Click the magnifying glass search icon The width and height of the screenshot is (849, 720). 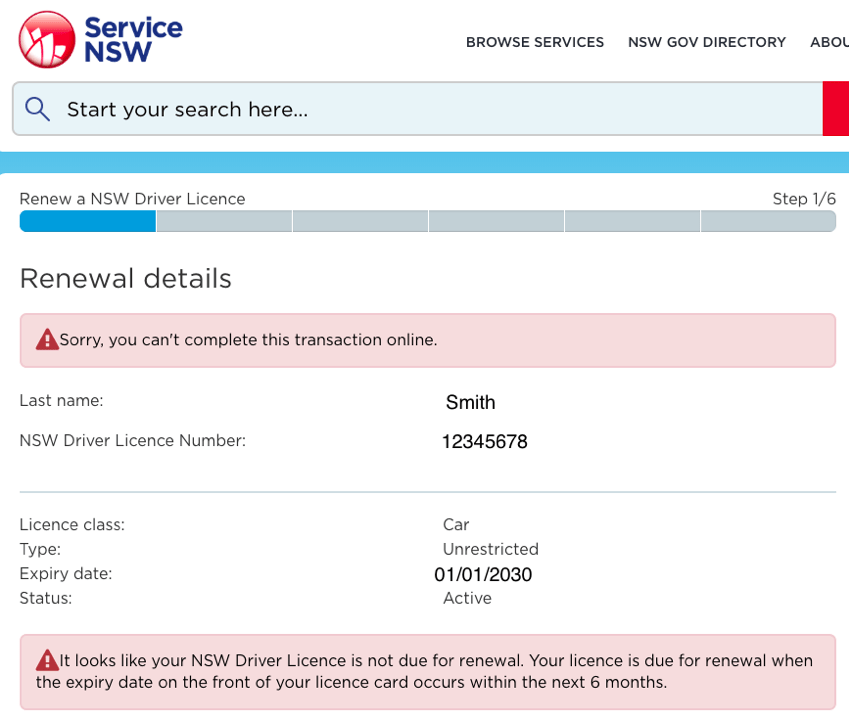pos(37,109)
